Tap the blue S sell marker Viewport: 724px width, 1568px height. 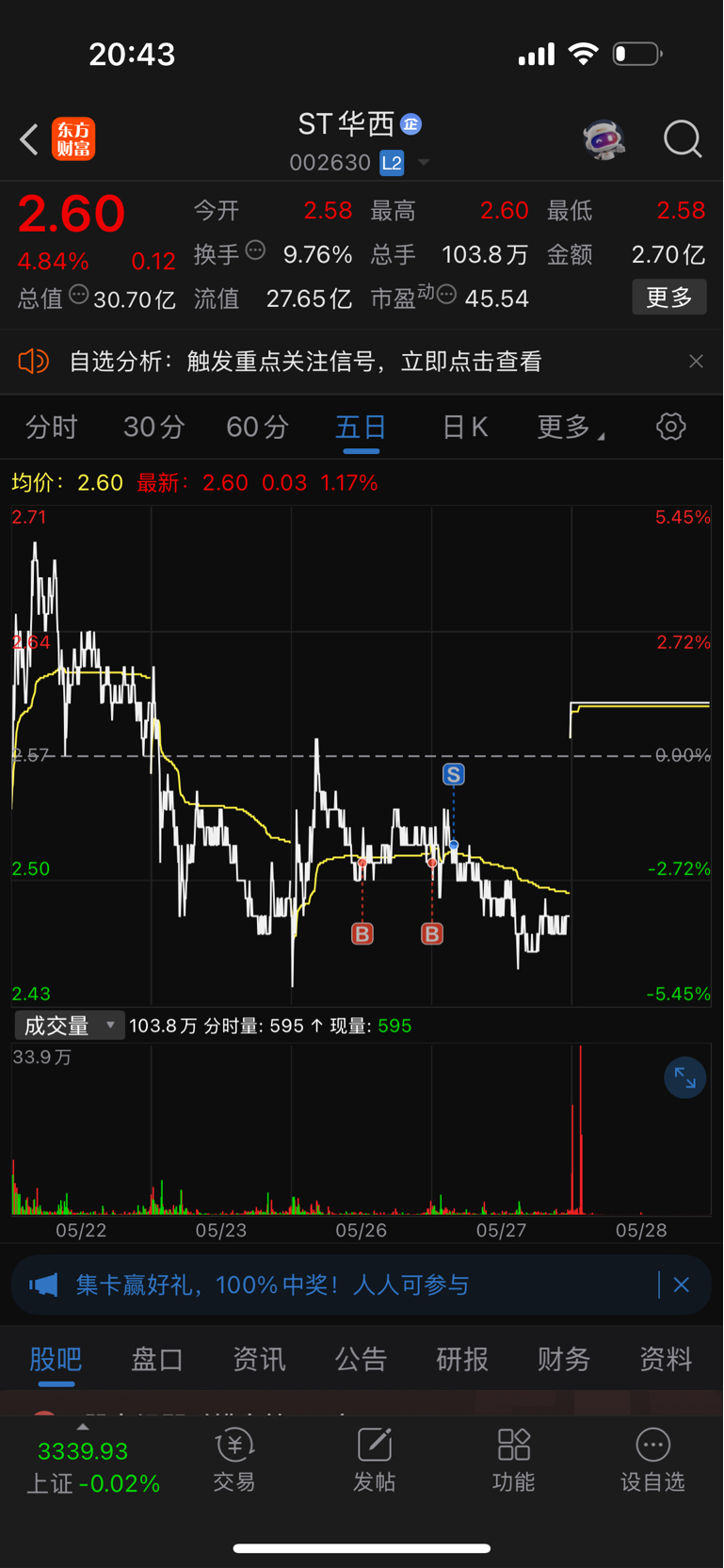(x=454, y=775)
